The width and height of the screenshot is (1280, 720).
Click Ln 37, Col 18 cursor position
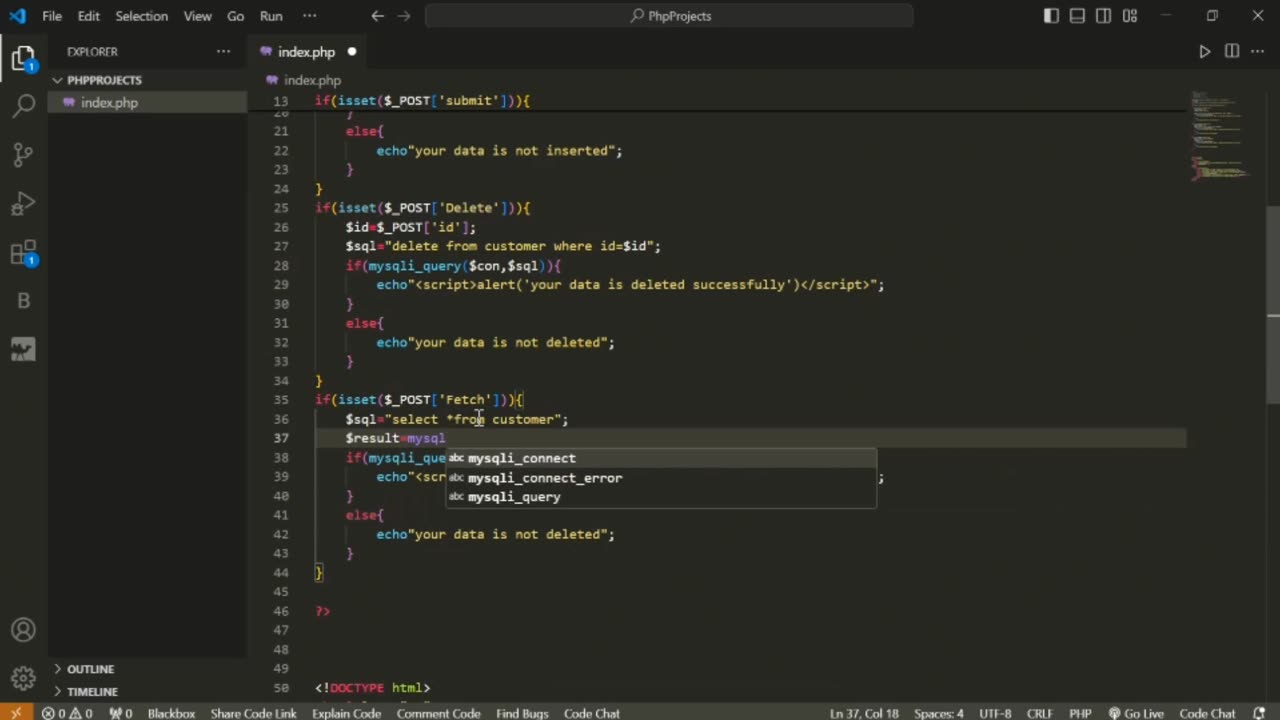(x=864, y=713)
